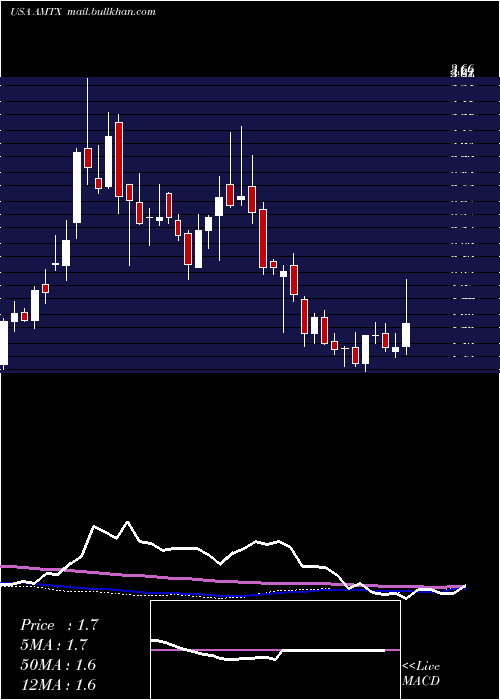
Task: Open the MACD inset chart box
Action: [275, 650]
